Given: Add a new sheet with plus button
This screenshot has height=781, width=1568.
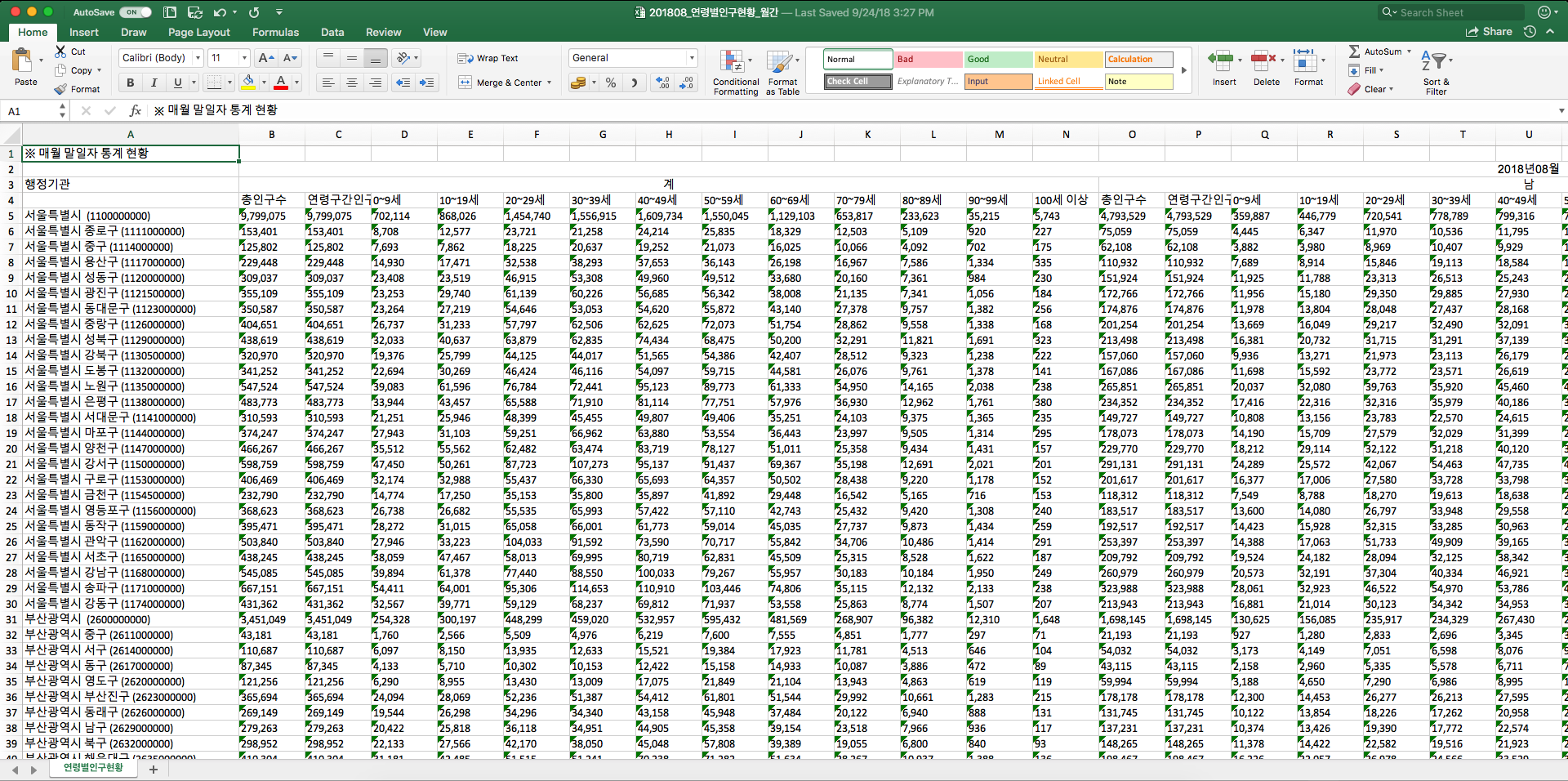Looking at the screenshot, I should (x=153, y=770).
